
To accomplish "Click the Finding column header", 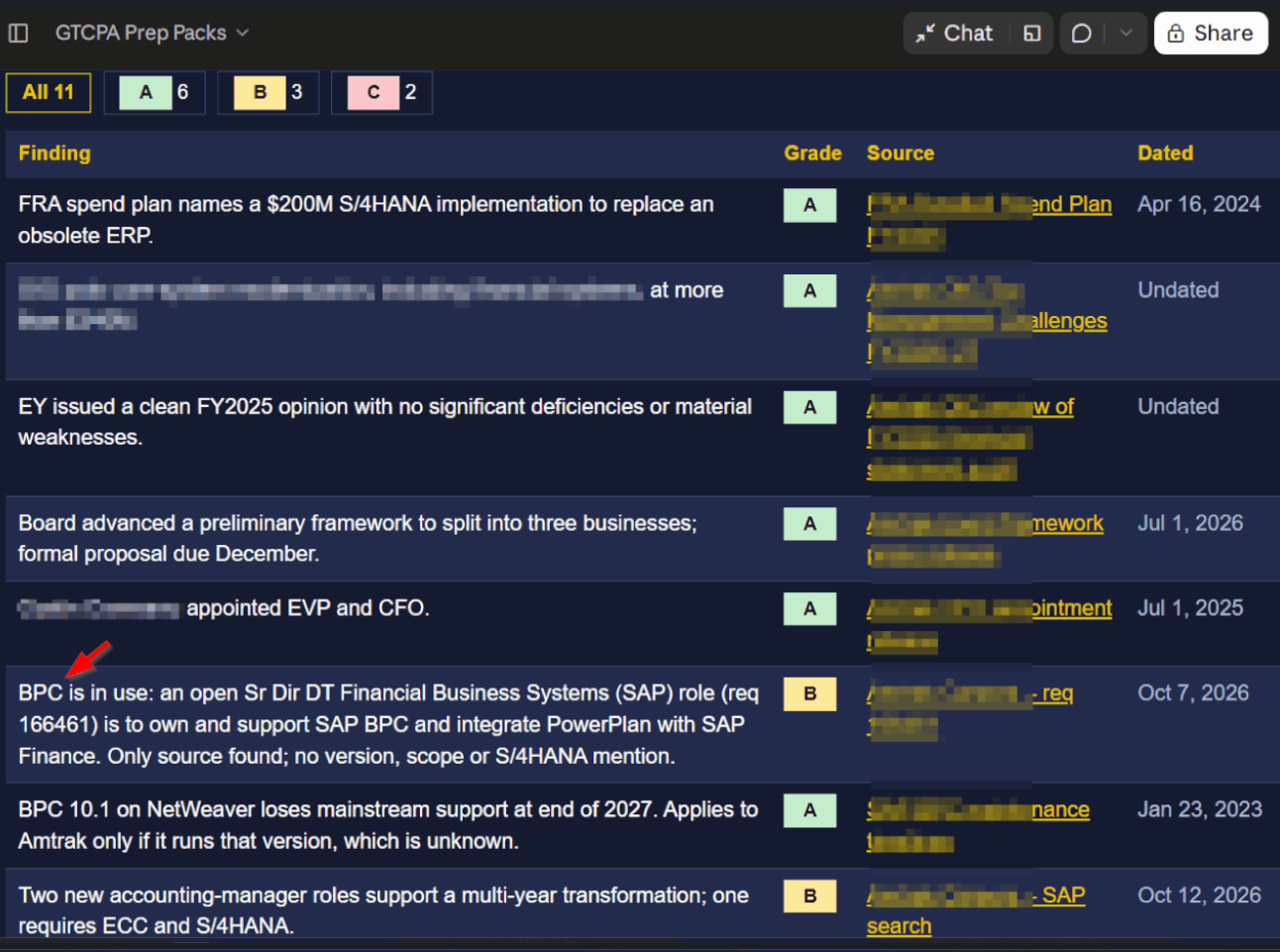I will point(54,154).
